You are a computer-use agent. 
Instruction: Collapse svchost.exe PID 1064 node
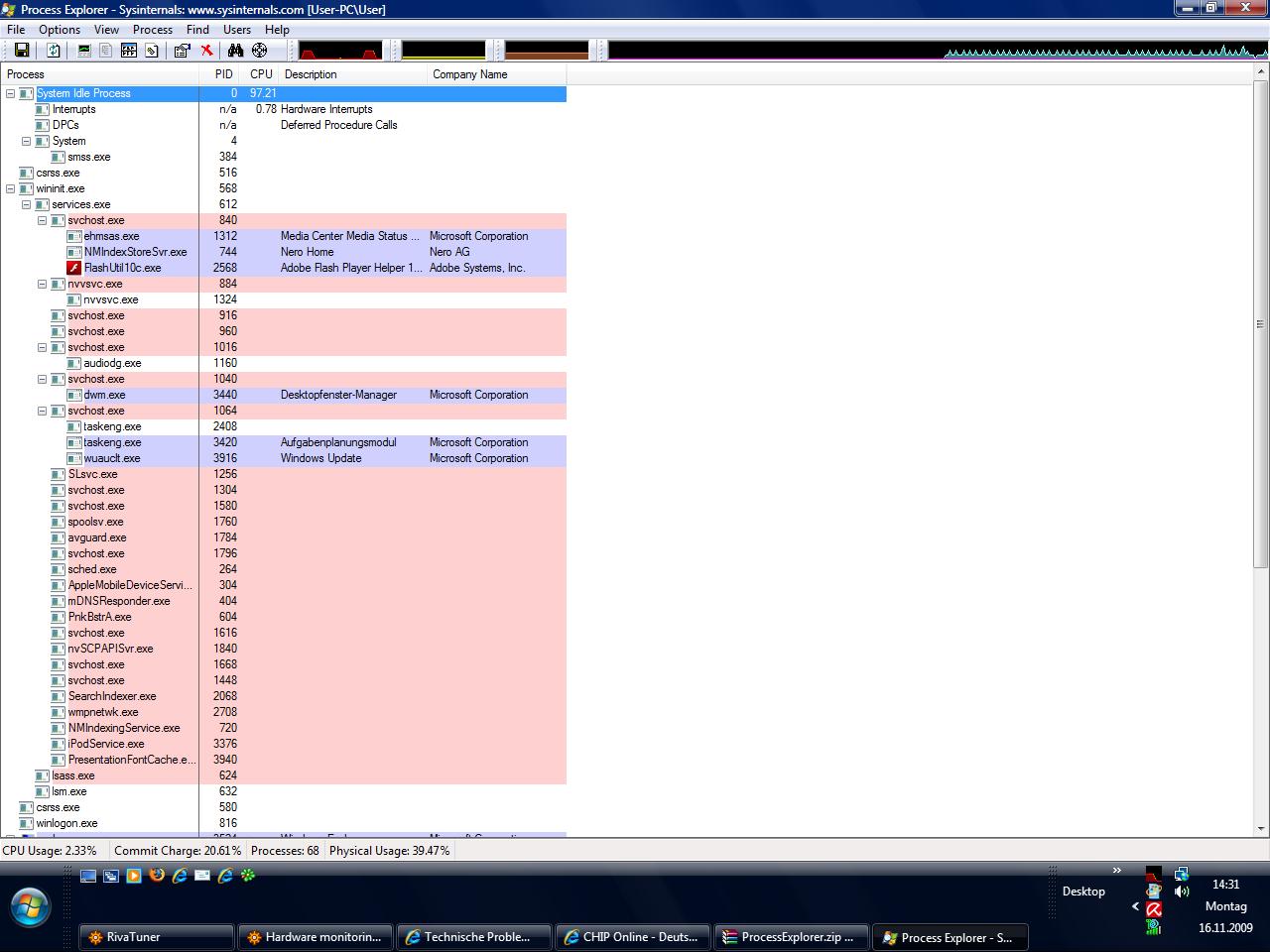pyautogui.click(x=43, y=411)
